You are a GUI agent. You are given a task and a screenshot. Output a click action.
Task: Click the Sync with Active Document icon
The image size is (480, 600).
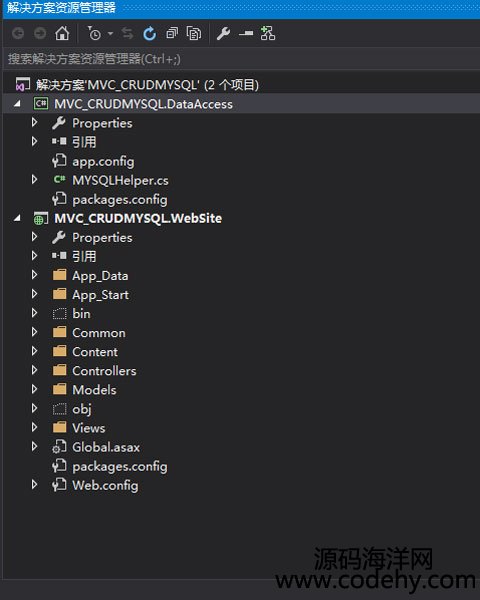click(x=127, y=34)
